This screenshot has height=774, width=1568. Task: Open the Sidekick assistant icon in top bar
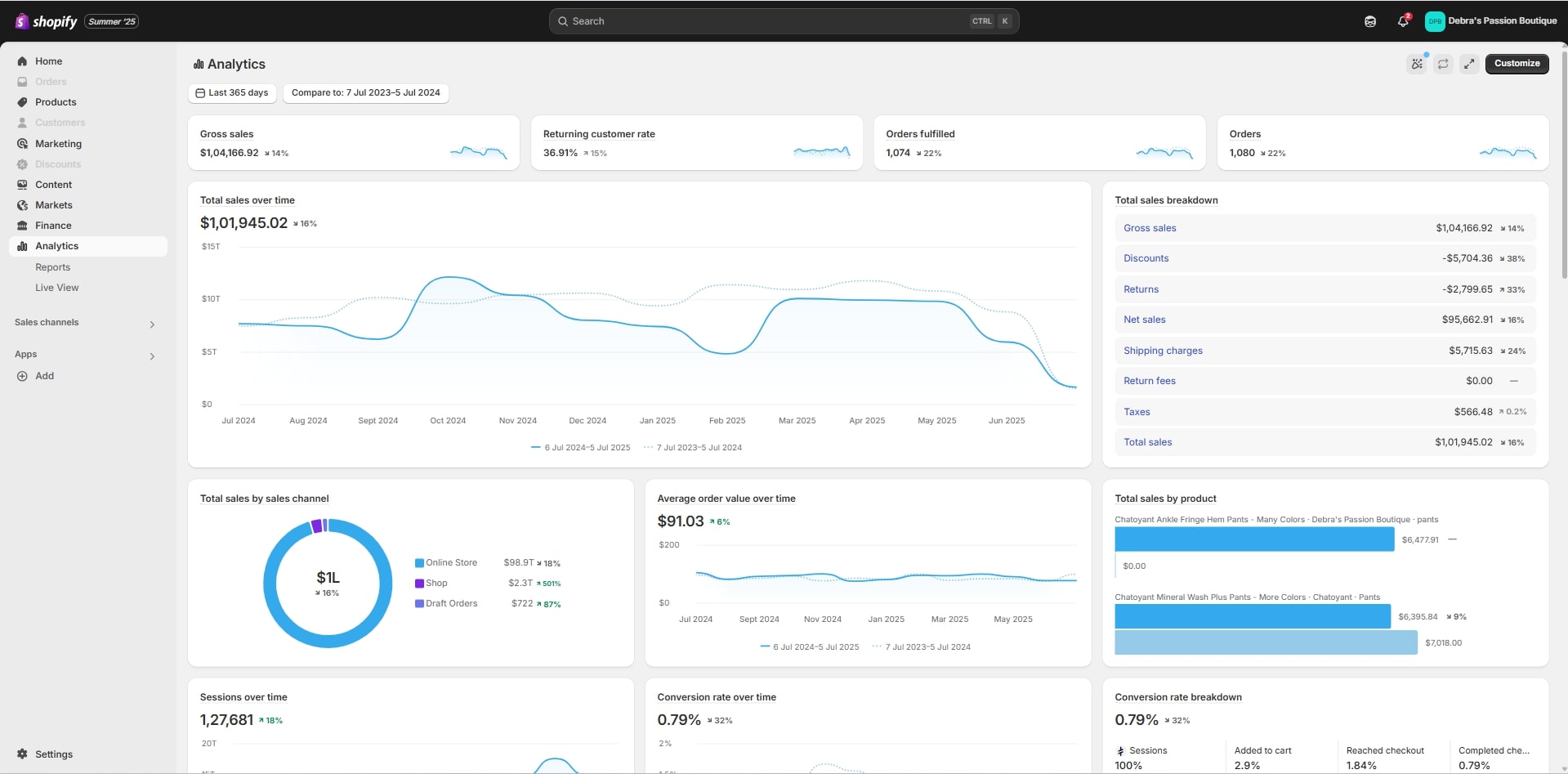click(1370, 21)
